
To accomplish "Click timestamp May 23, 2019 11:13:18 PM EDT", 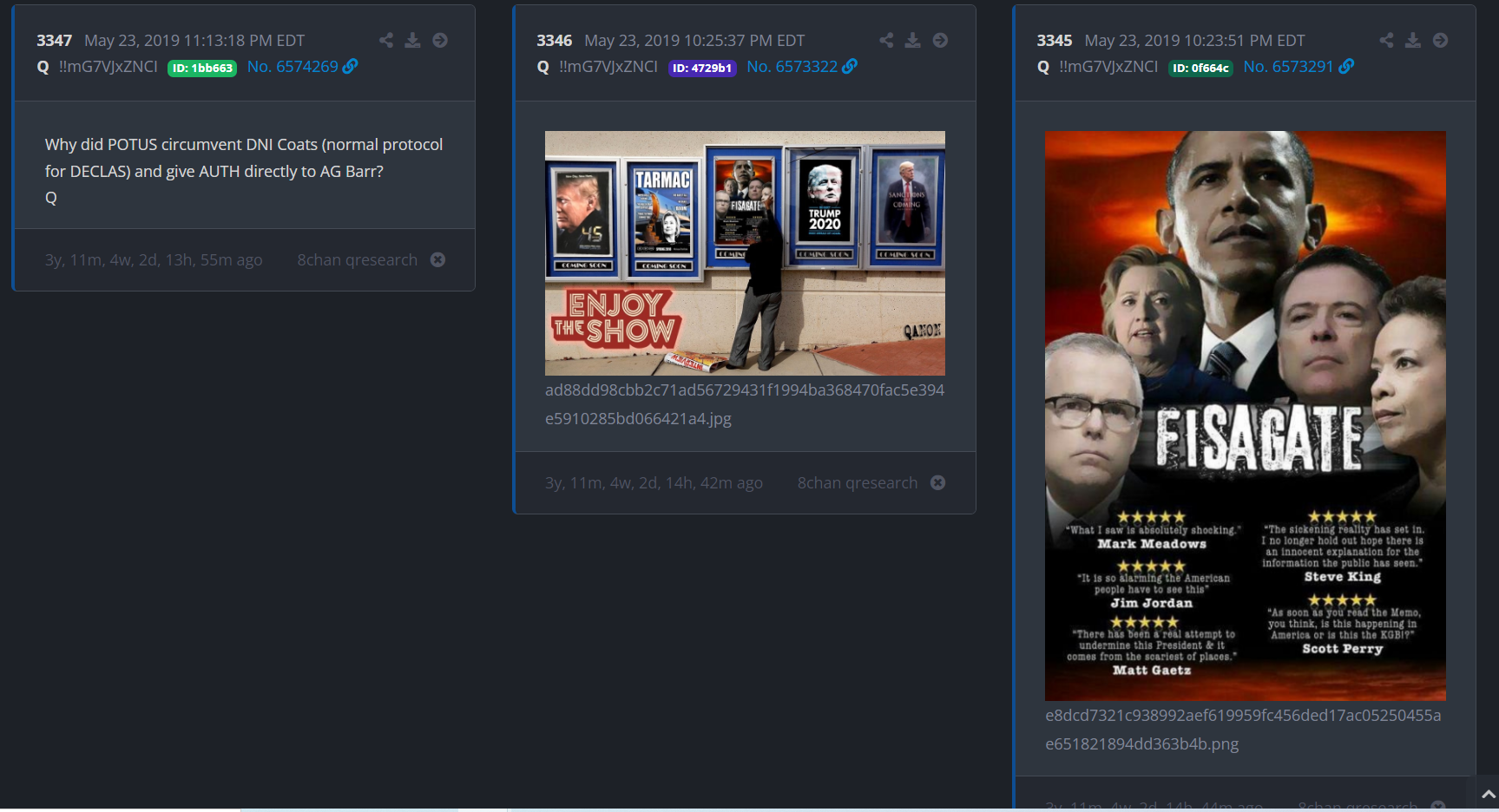I will pyautogui.click(x=194, y=41).
